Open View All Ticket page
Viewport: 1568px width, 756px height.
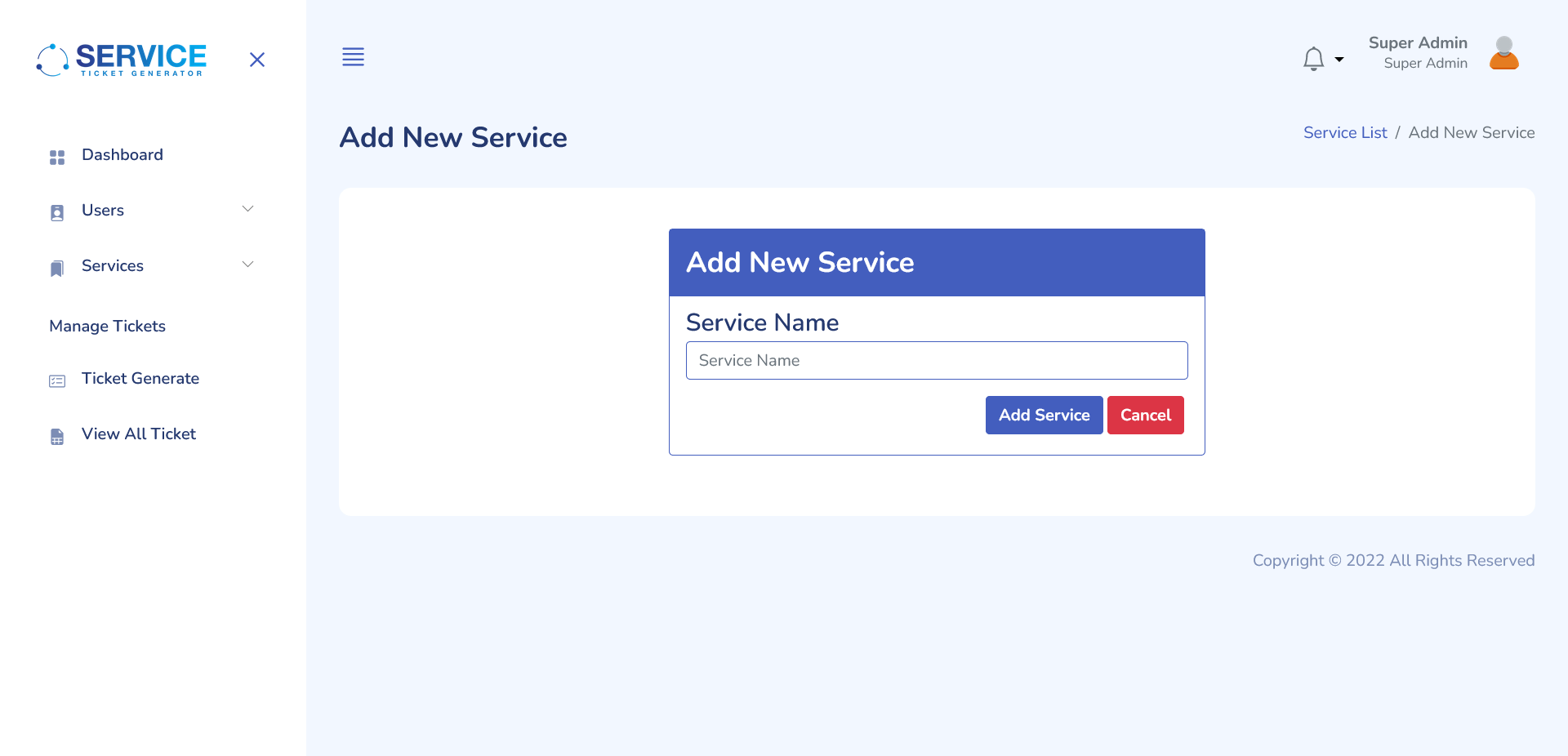tap(139, 434)
